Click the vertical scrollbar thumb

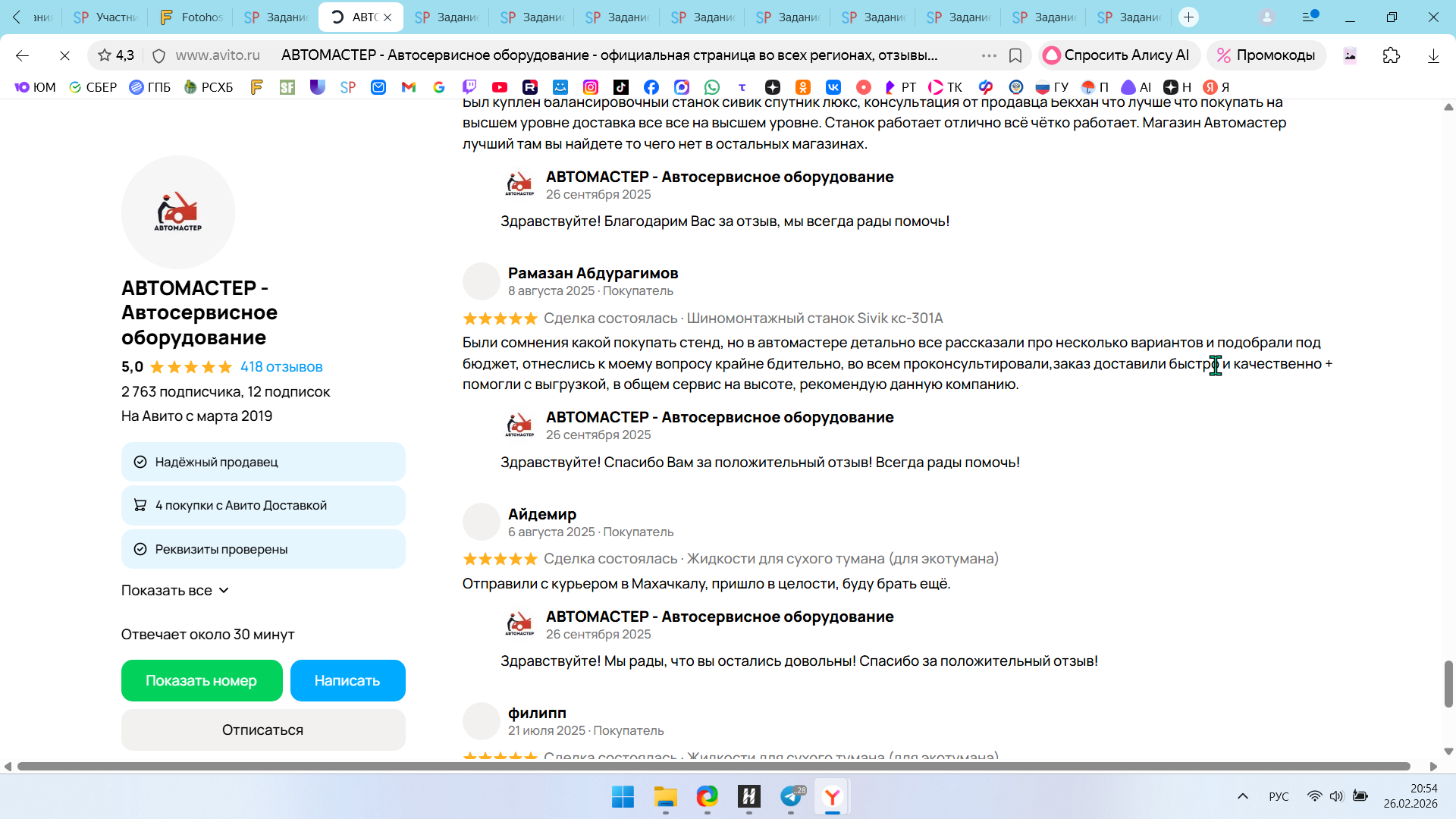click(1448, 683)
